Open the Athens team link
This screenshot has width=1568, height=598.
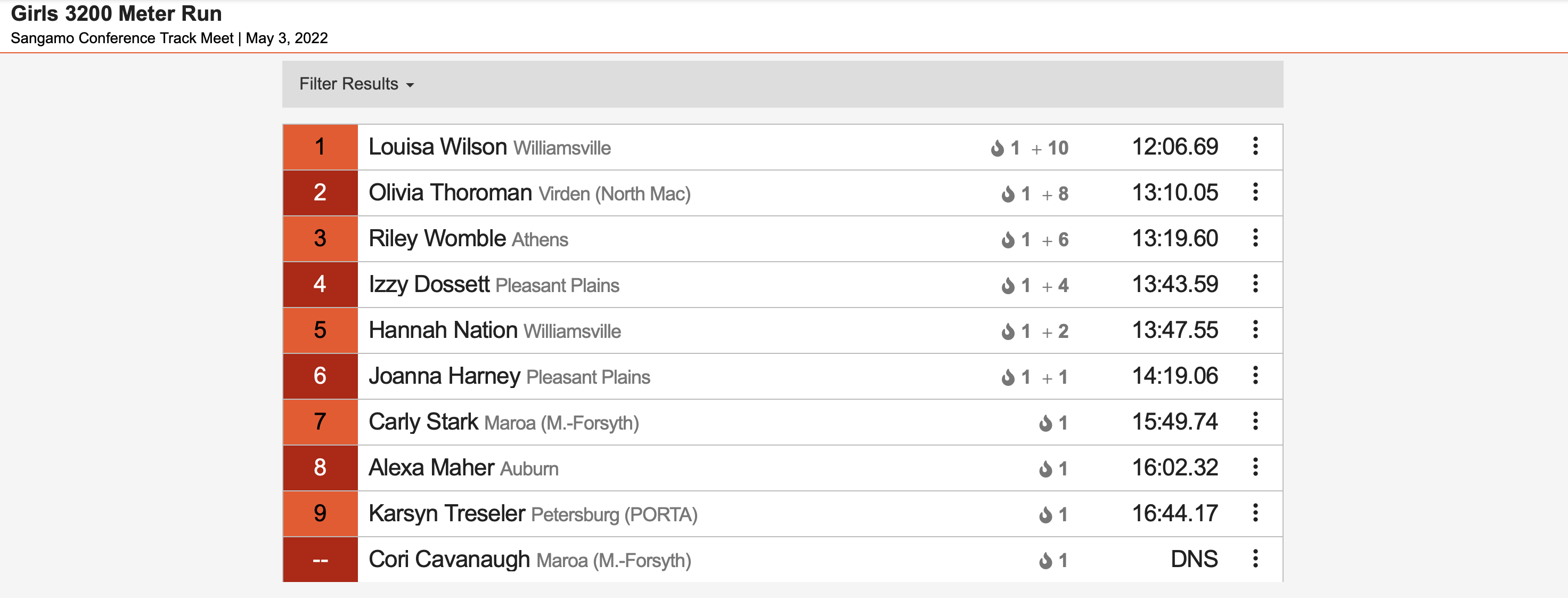(x=540, y=239)
